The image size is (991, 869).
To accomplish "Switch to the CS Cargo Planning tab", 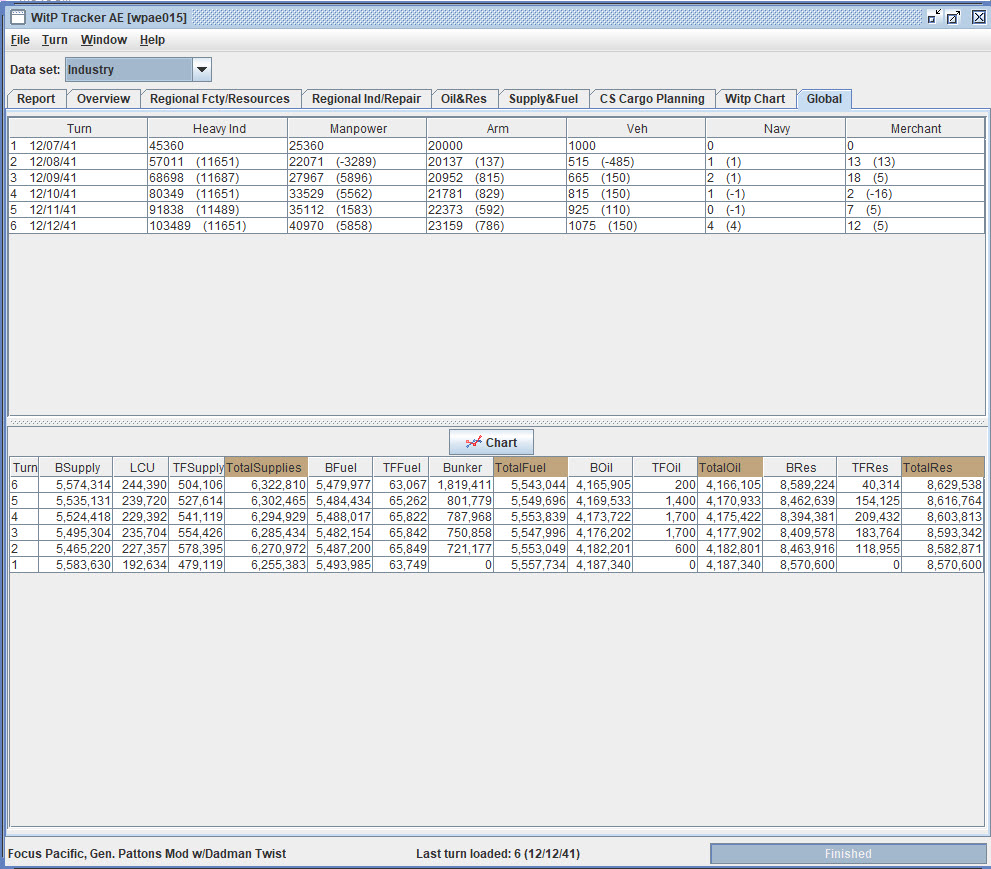I will click(652, 99).
